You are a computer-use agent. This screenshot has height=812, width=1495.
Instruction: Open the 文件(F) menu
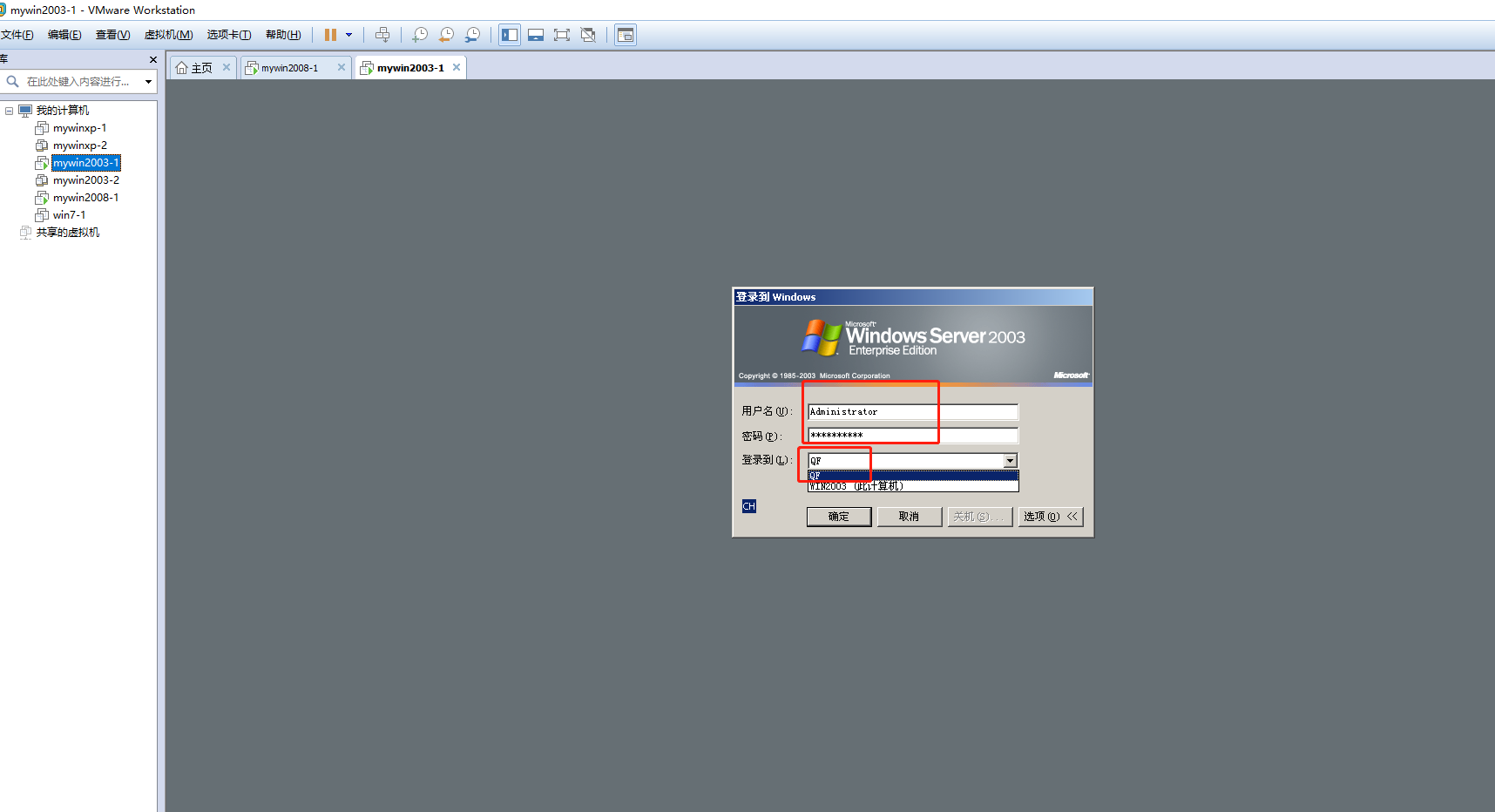point(17,35)
